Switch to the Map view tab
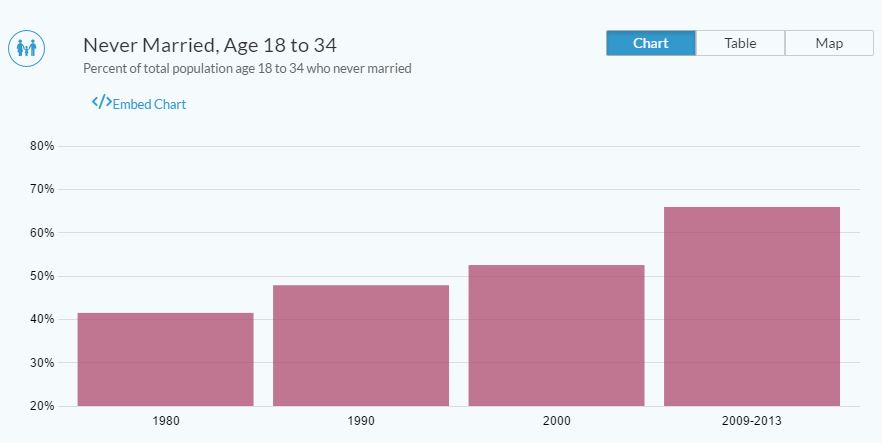The height and width of the screenshot is (443, 882). click(x=829, y=43)
